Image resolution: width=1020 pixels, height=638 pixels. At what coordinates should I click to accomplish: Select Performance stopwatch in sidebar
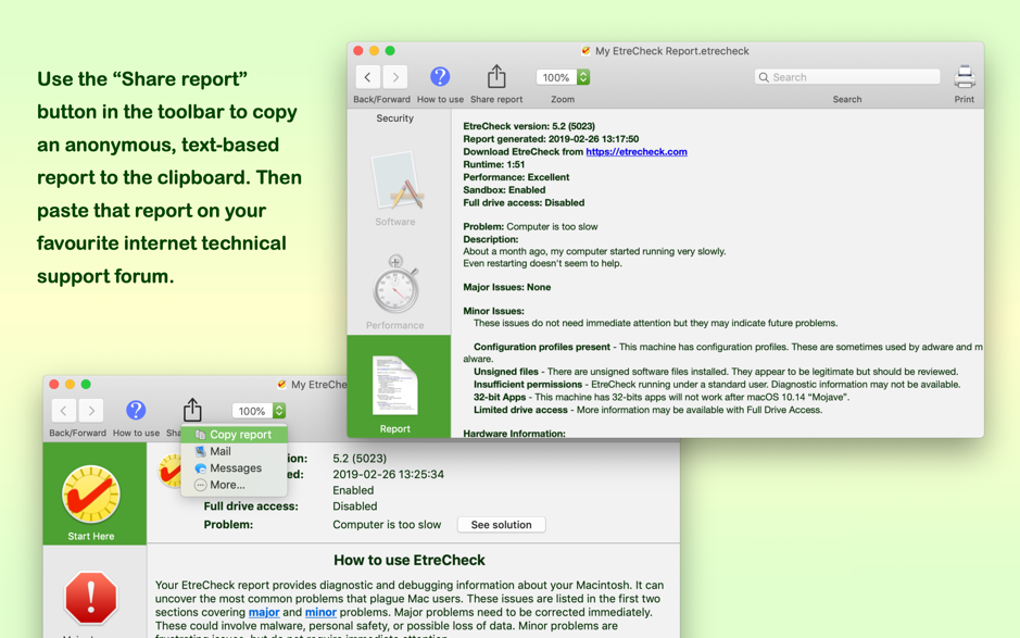[x=395, y=291]
